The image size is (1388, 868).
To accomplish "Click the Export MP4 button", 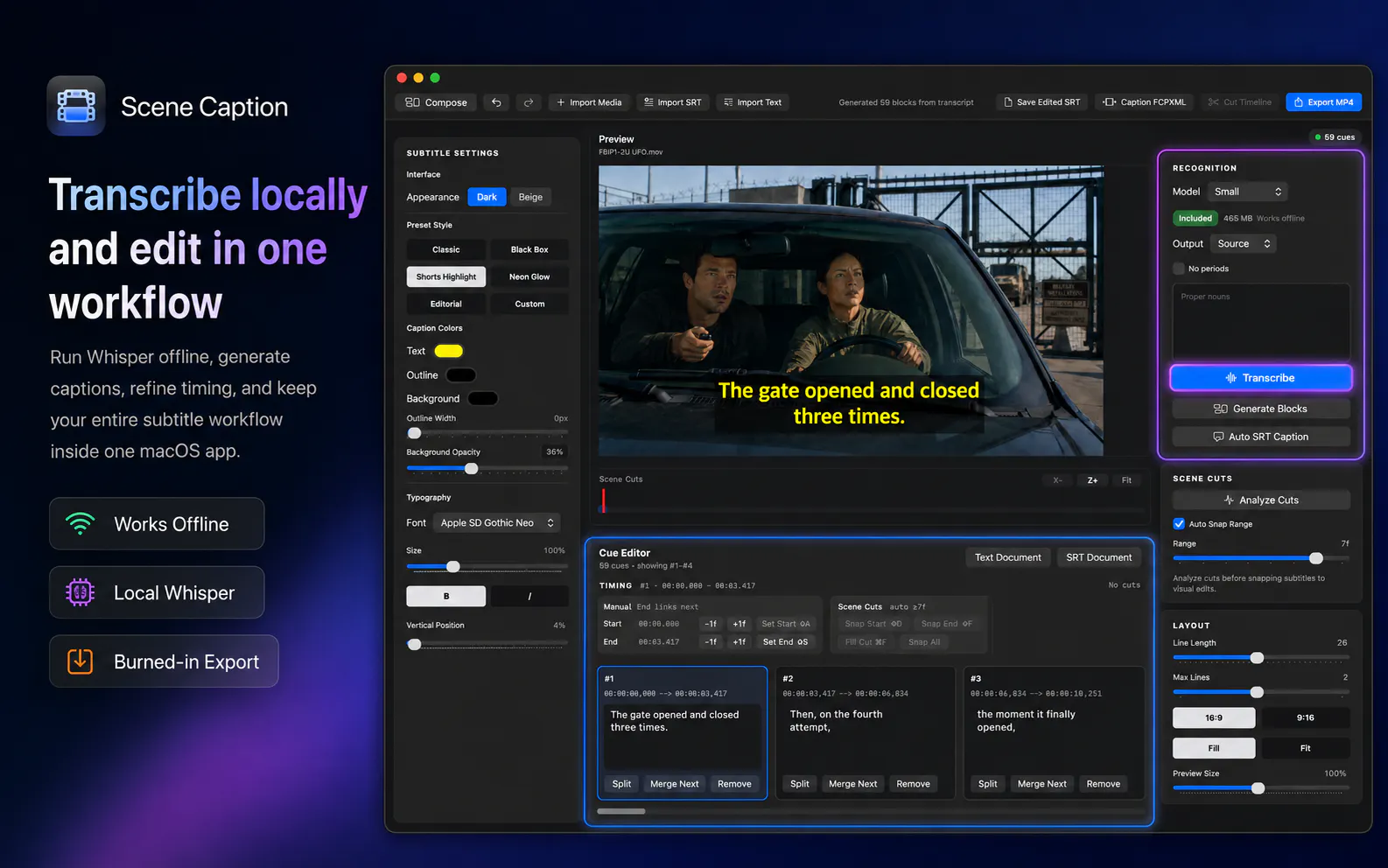I will click(x=1323, y=102).
